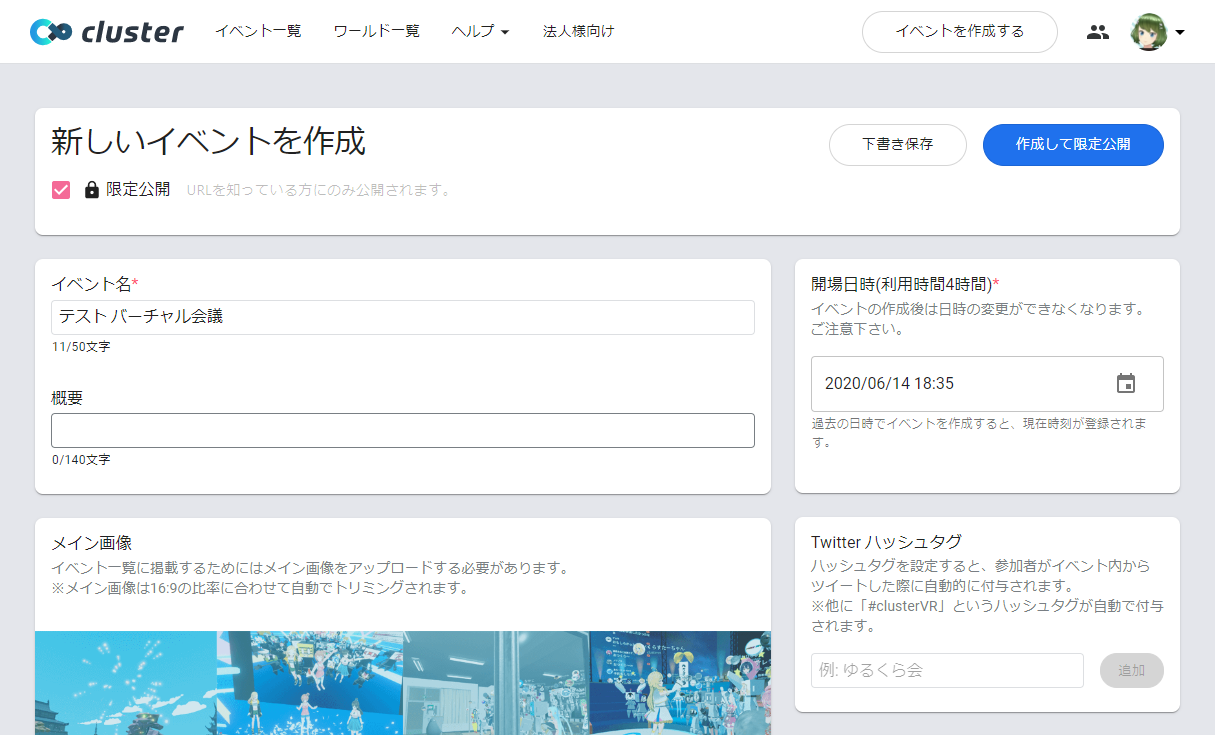Viewport: 1215px width, 735px height.
Task: Open the friends list via people icon
Action: tap(1097, 31)
